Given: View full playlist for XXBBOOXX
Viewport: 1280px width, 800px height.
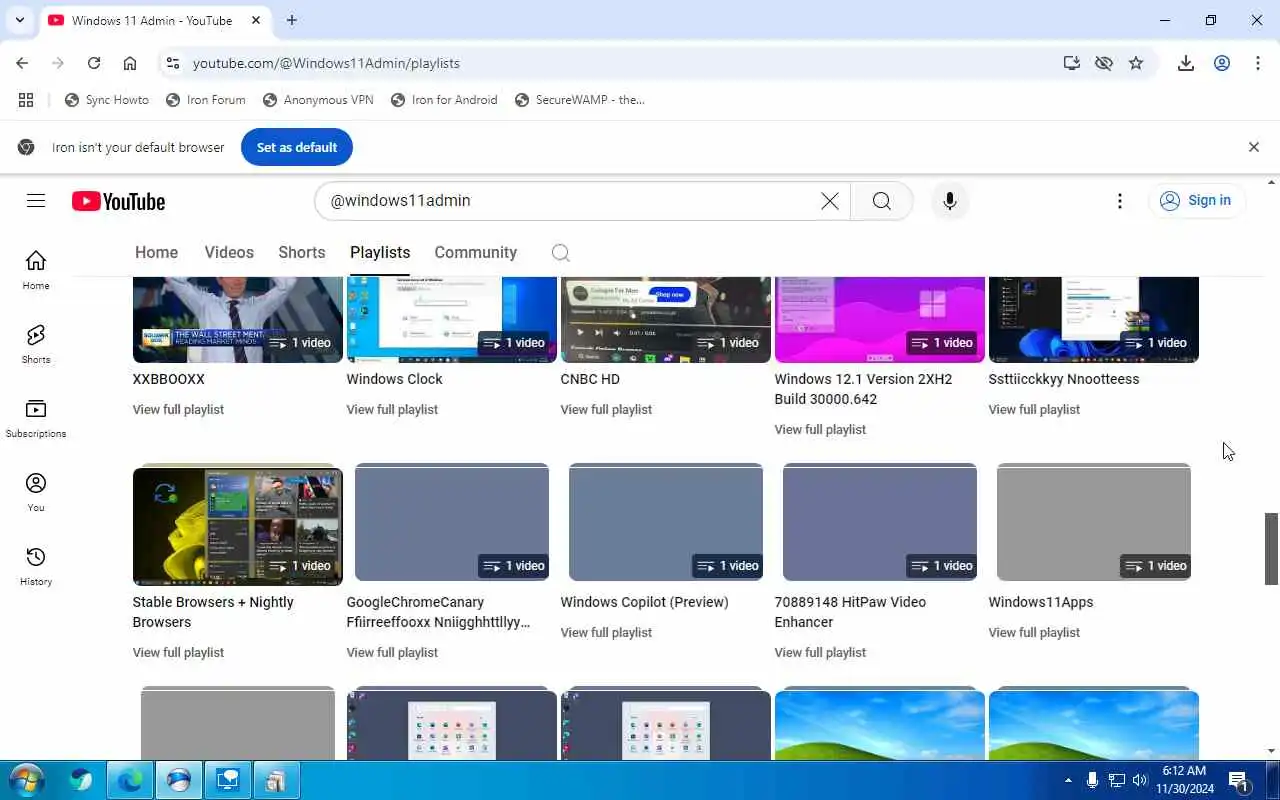Looking at the screenshot, I should (x=178, y=409).
